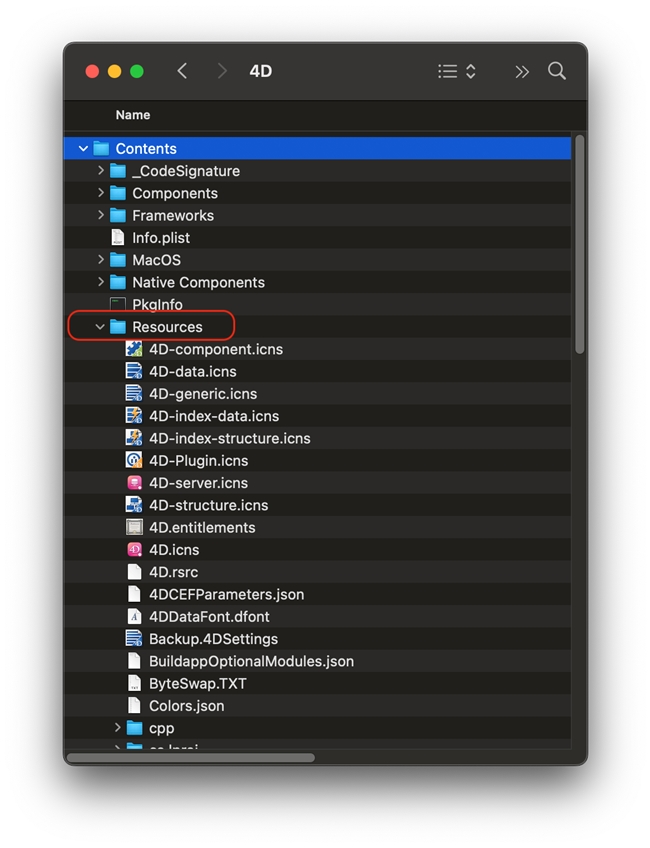Screen dimensions: 650x848
Task: Click the 4D-index-data.icns icon
Action: [x=134, y=416]
